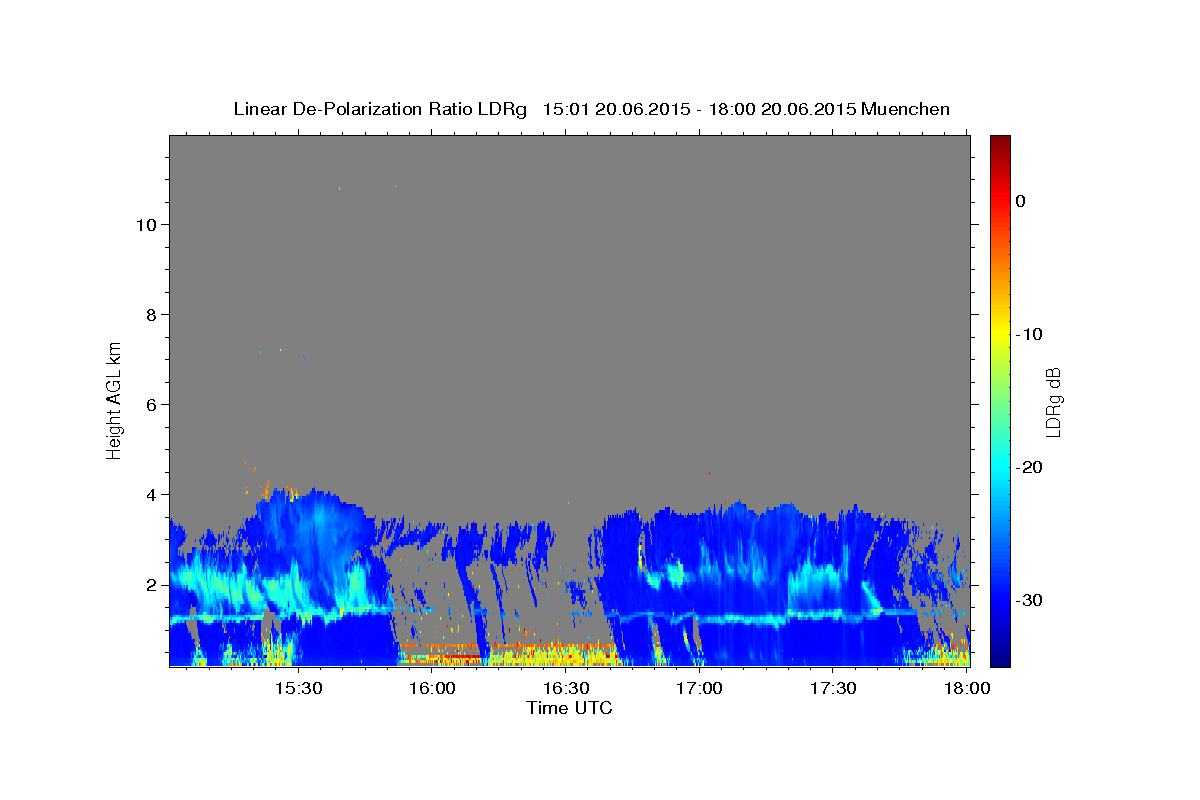The height and width of the screenshot is (800, 1200).
Task: Click the colorbar value -20
Action: click(1030, 467)
